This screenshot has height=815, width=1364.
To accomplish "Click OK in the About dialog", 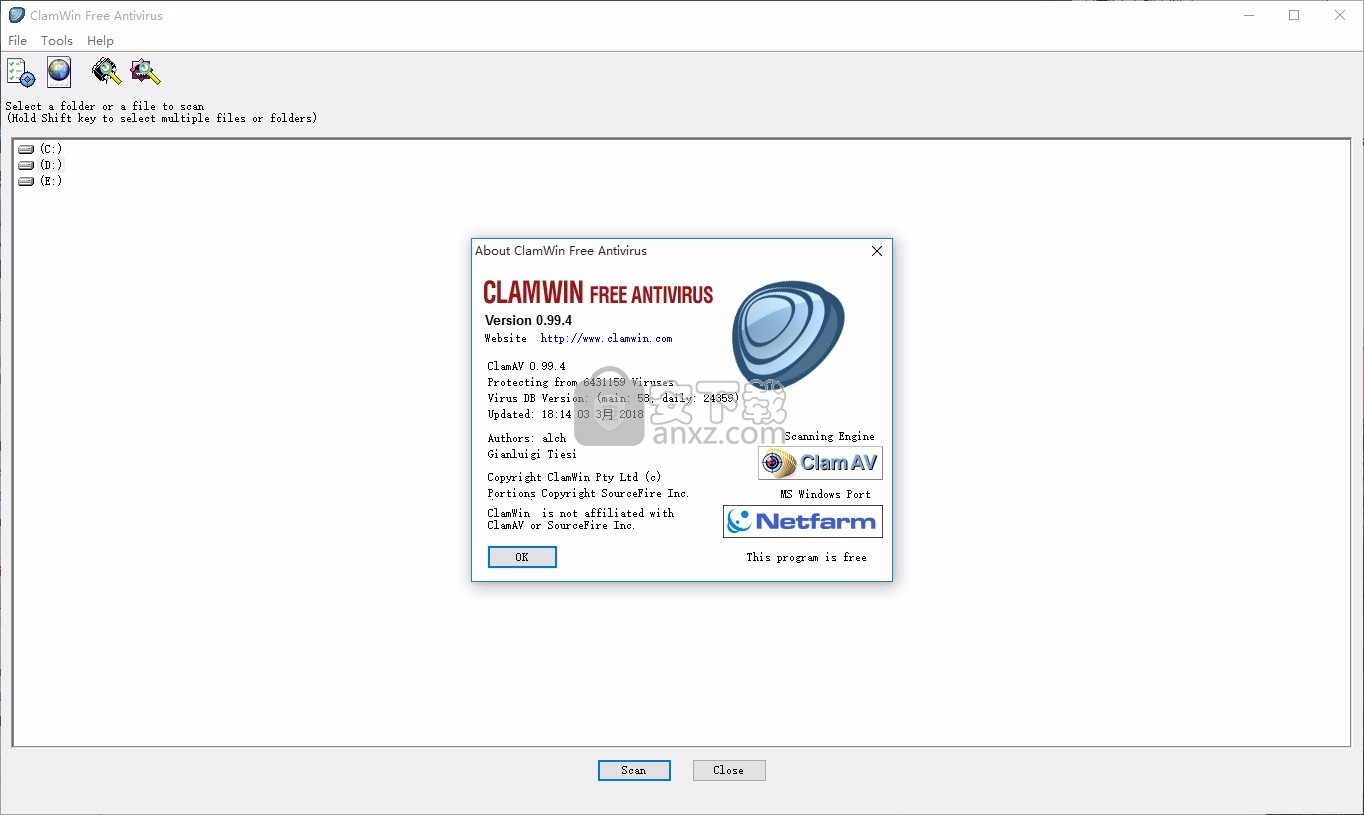I will point(522,557).
